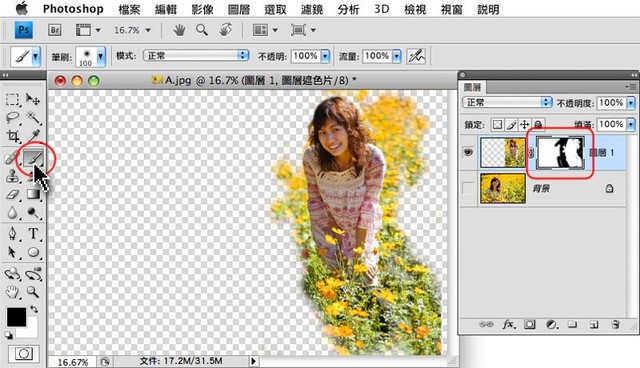Select the 3D Orbit camera tool
The width and height of the screenshot is (640, 368).
click(33, 274)
